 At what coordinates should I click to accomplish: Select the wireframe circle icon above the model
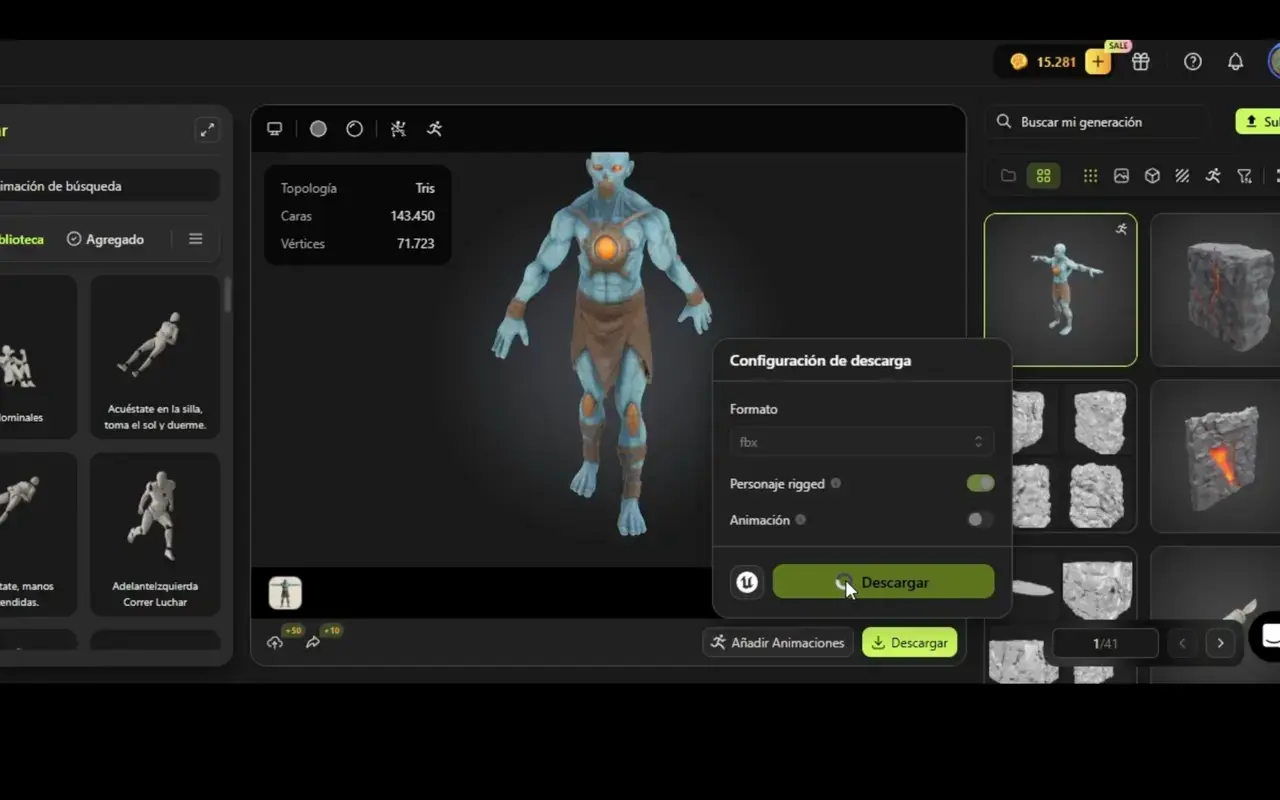(354, 129)
